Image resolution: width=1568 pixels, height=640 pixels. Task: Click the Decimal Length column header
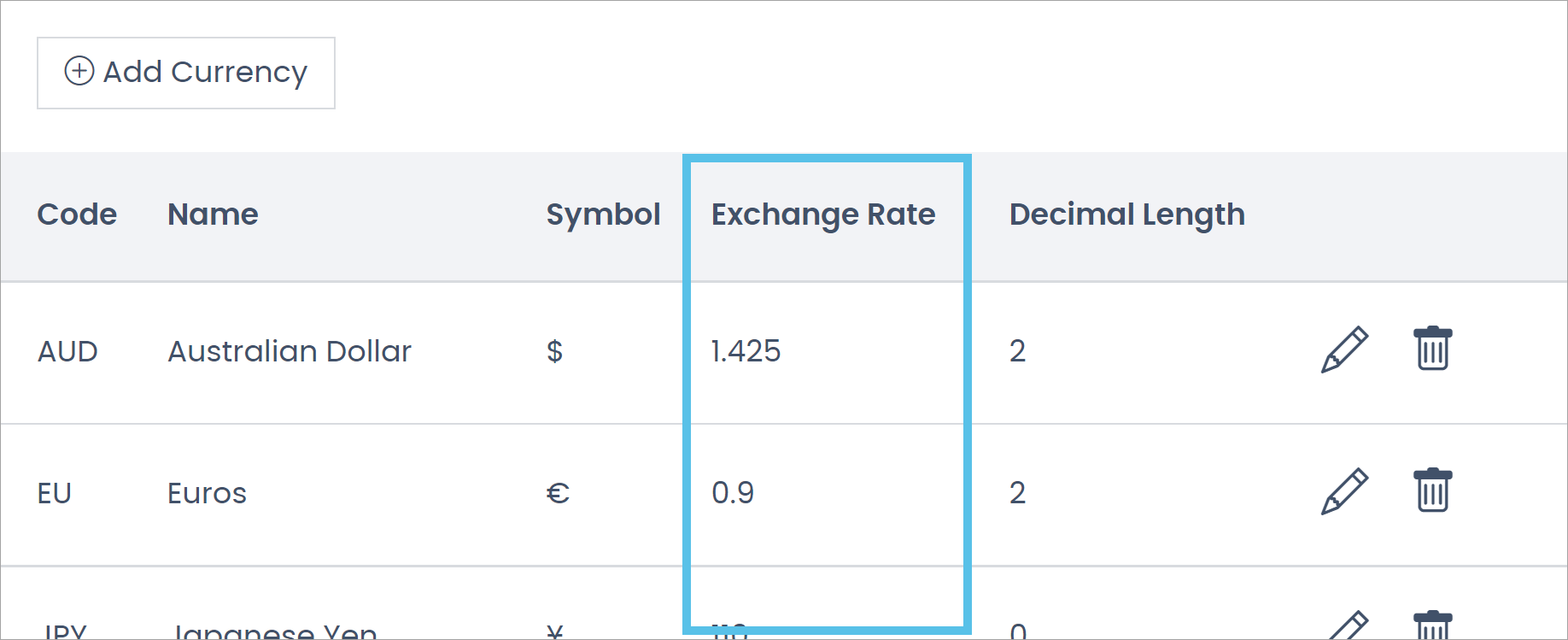click(x=1126, y=214)
